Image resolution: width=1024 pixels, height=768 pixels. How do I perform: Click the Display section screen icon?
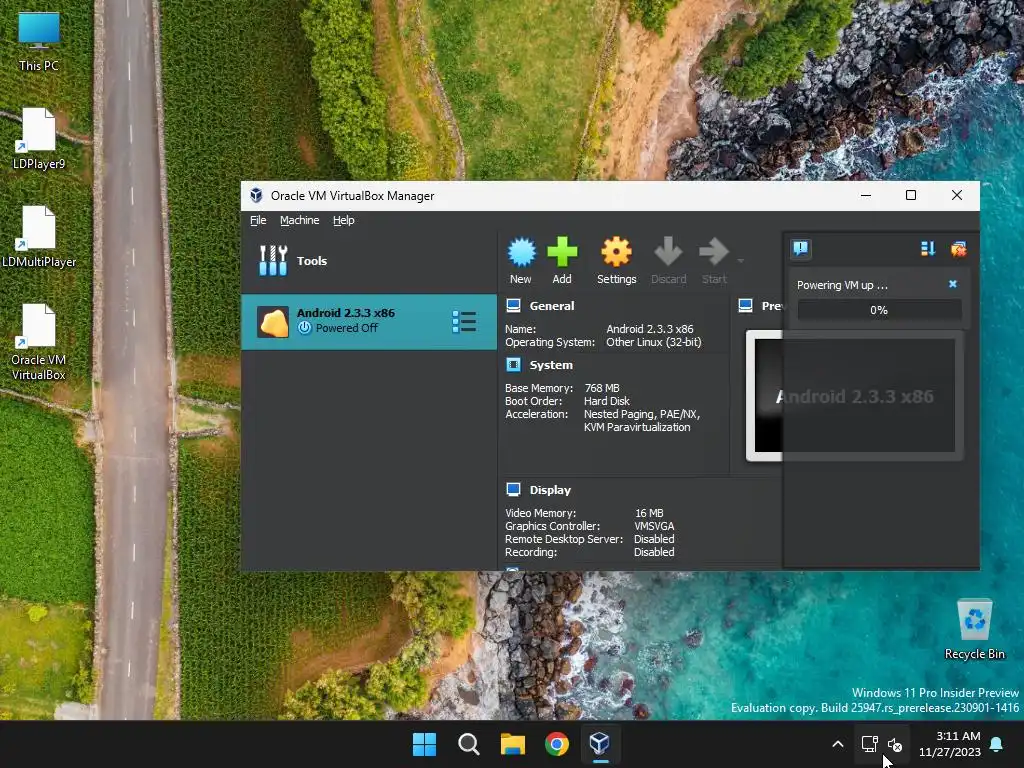click(513, 490)
